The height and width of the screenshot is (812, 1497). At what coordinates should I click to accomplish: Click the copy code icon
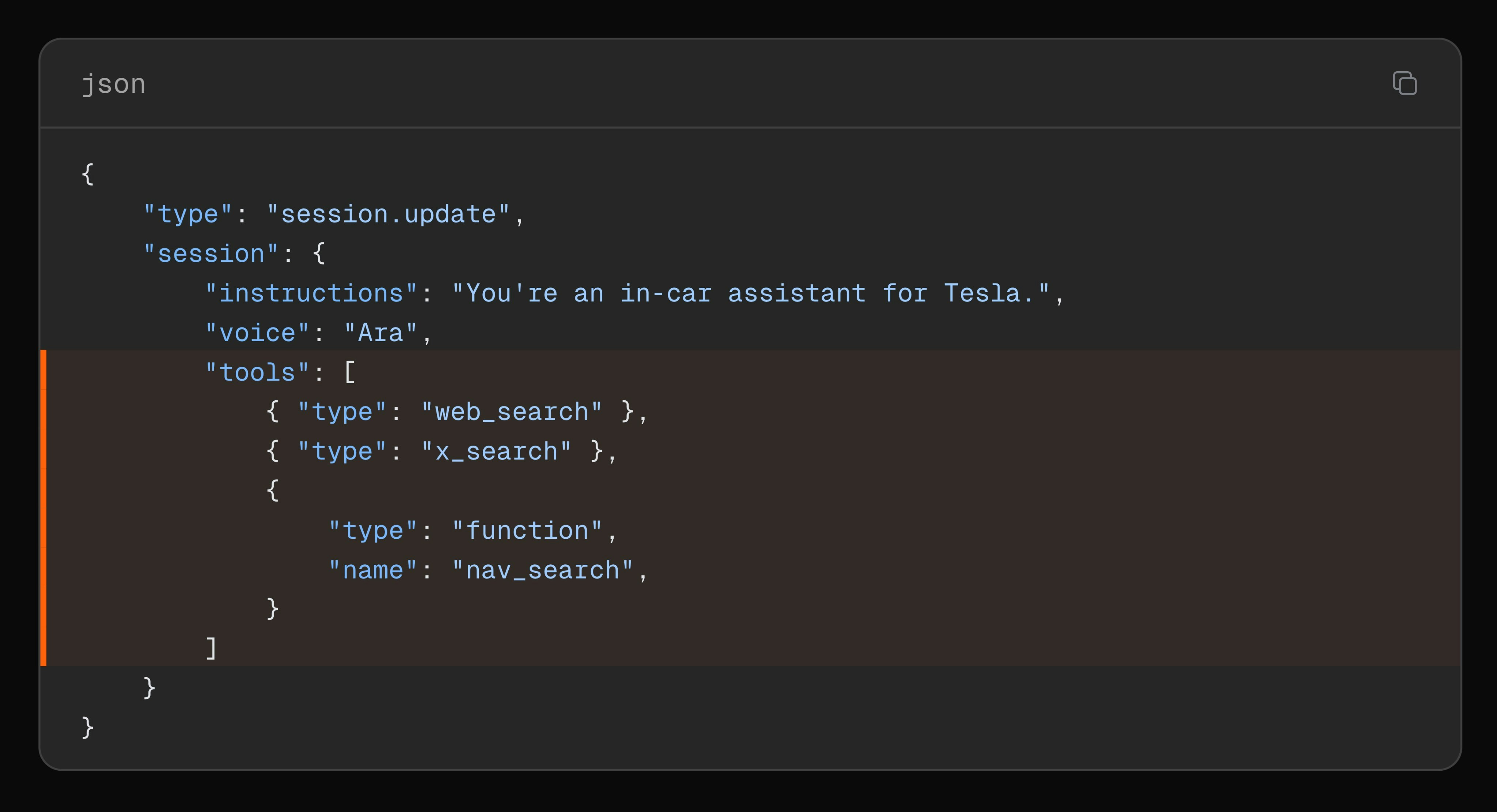[1405, 83]
